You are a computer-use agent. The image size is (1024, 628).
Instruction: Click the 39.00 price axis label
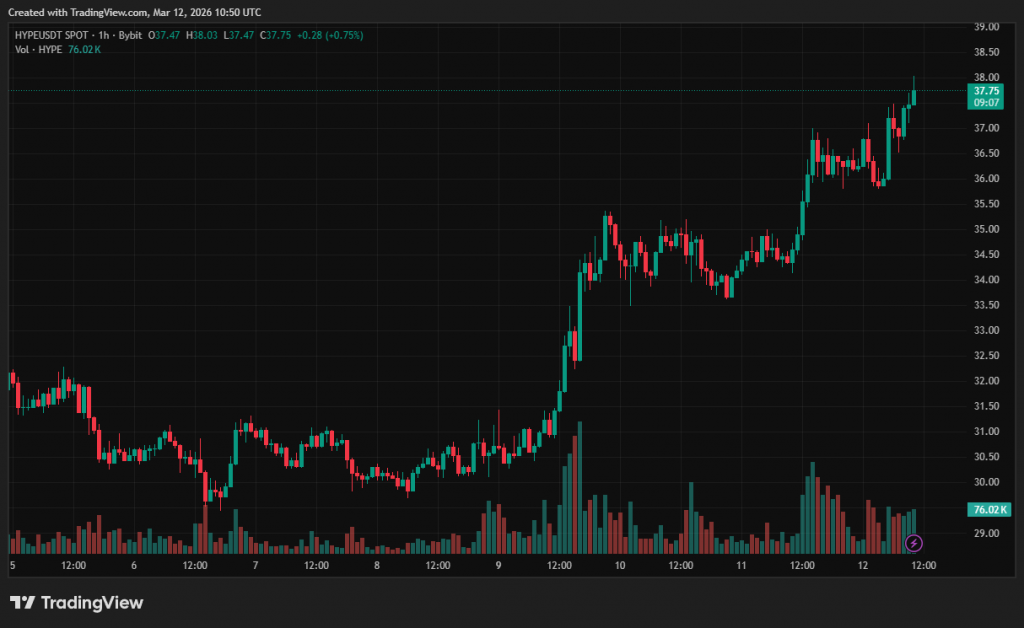pos(985,27)
